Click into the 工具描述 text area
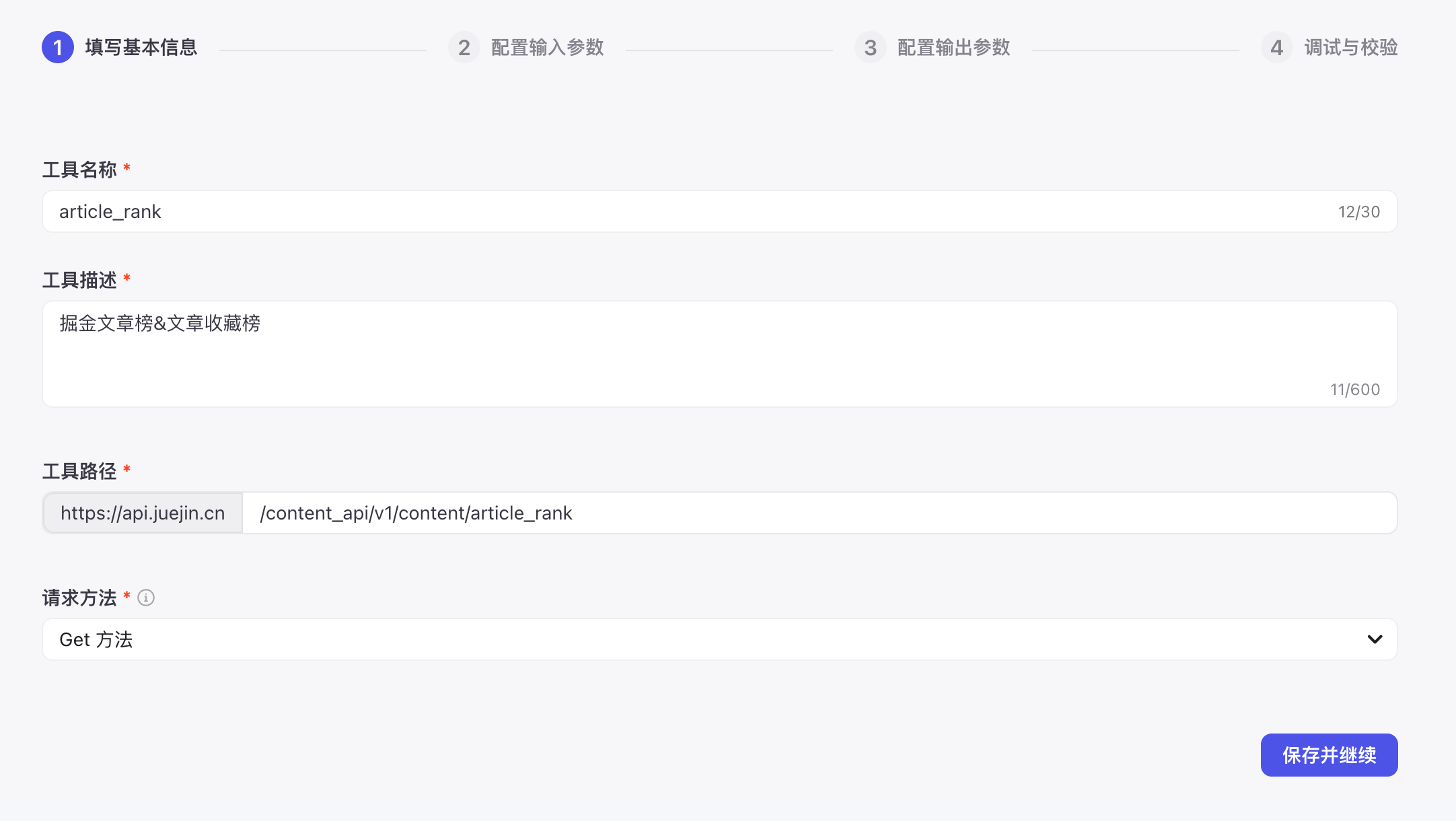The image size is (1456, 821). [720, 354]
